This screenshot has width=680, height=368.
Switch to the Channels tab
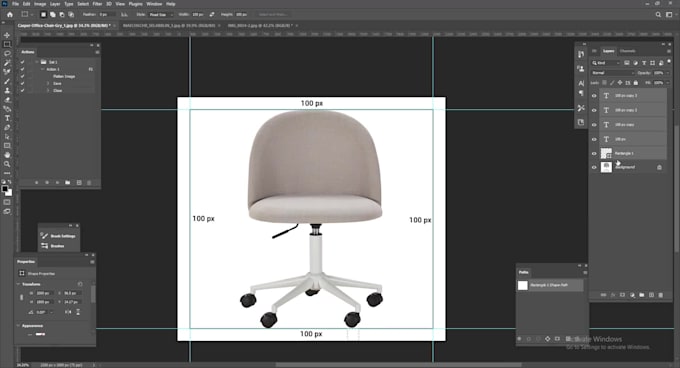point(628,51)
